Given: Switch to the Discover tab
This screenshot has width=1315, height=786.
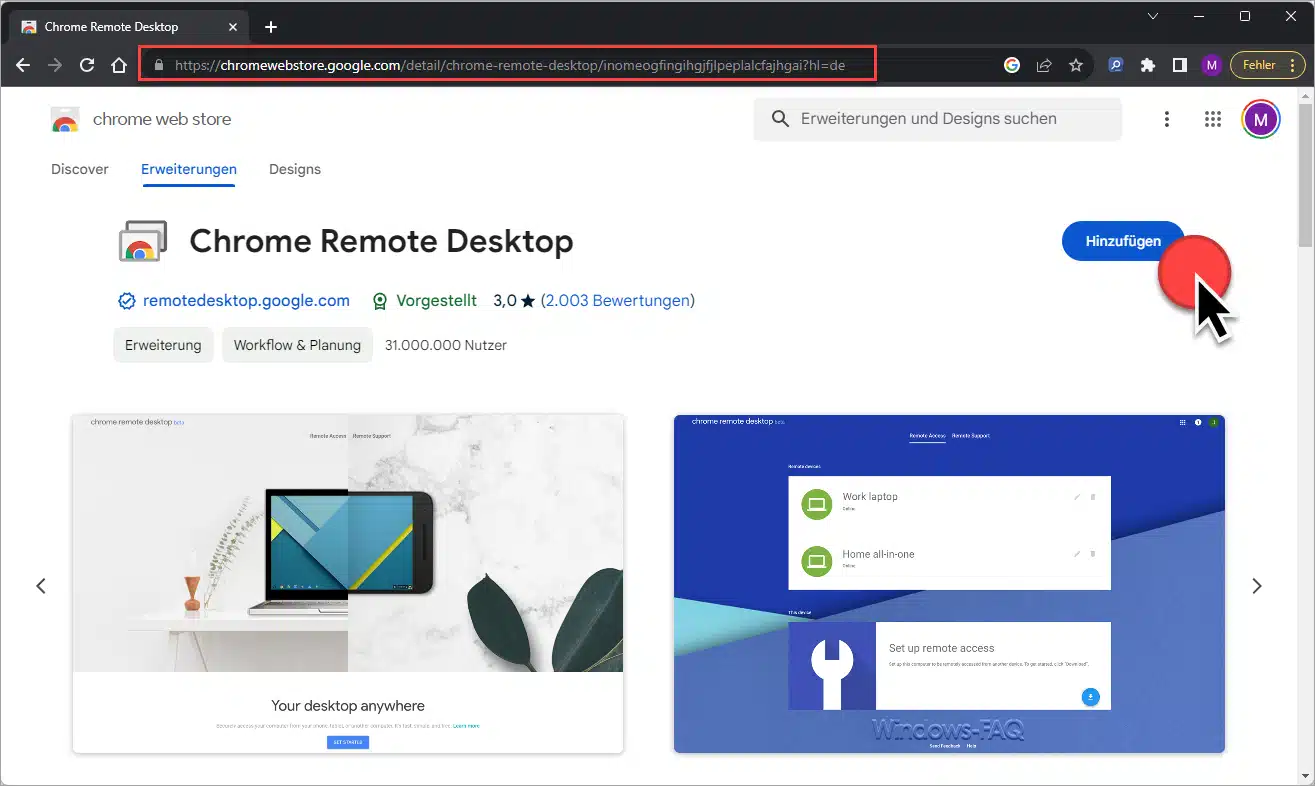Looking at the screenshot, I should [80, 169].
